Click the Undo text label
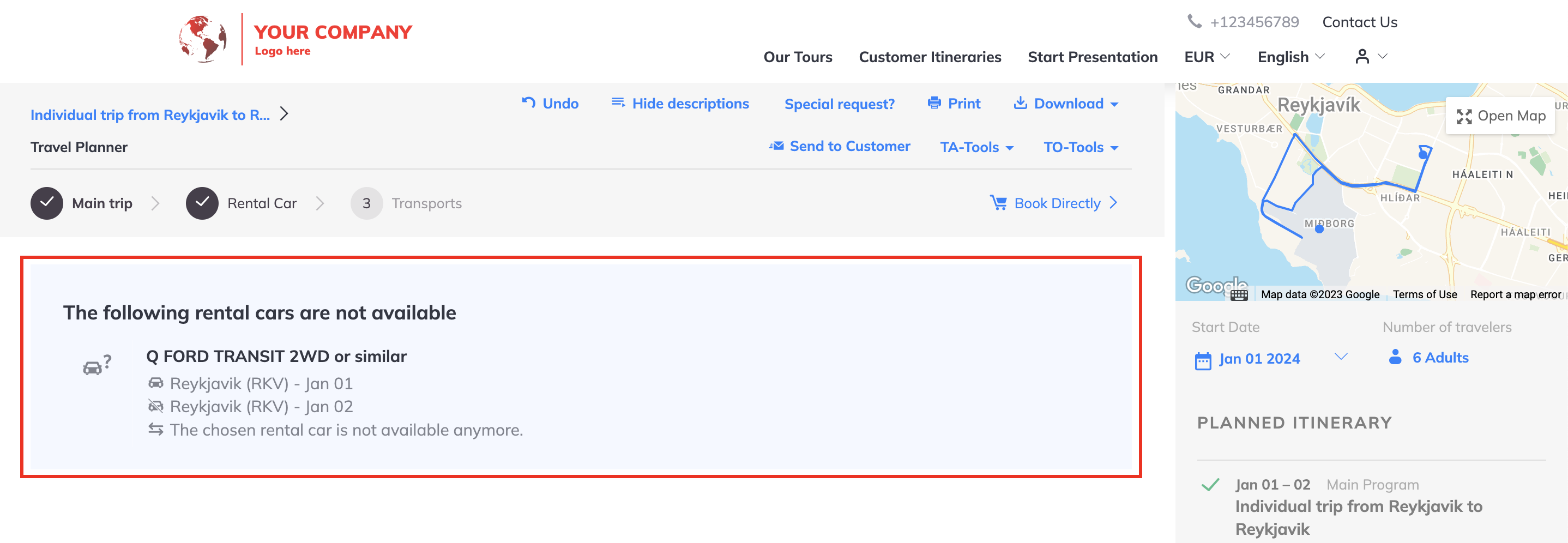The height and width of the screenshot is (543, 1568). [x=560, y=104]
